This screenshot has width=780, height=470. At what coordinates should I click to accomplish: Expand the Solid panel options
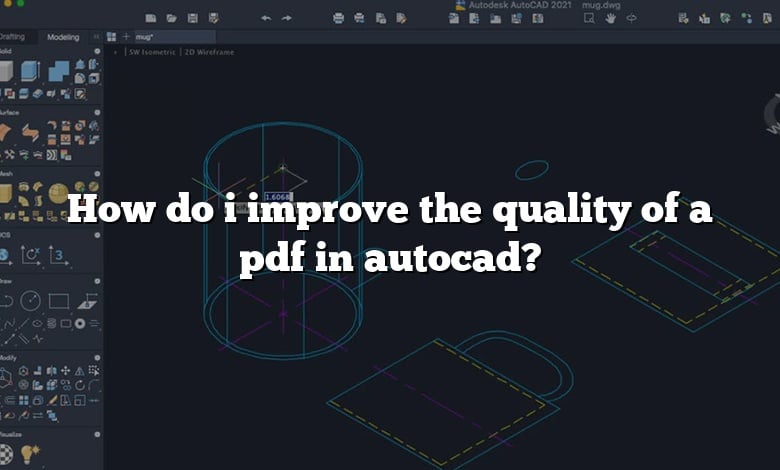coord(97,51)
